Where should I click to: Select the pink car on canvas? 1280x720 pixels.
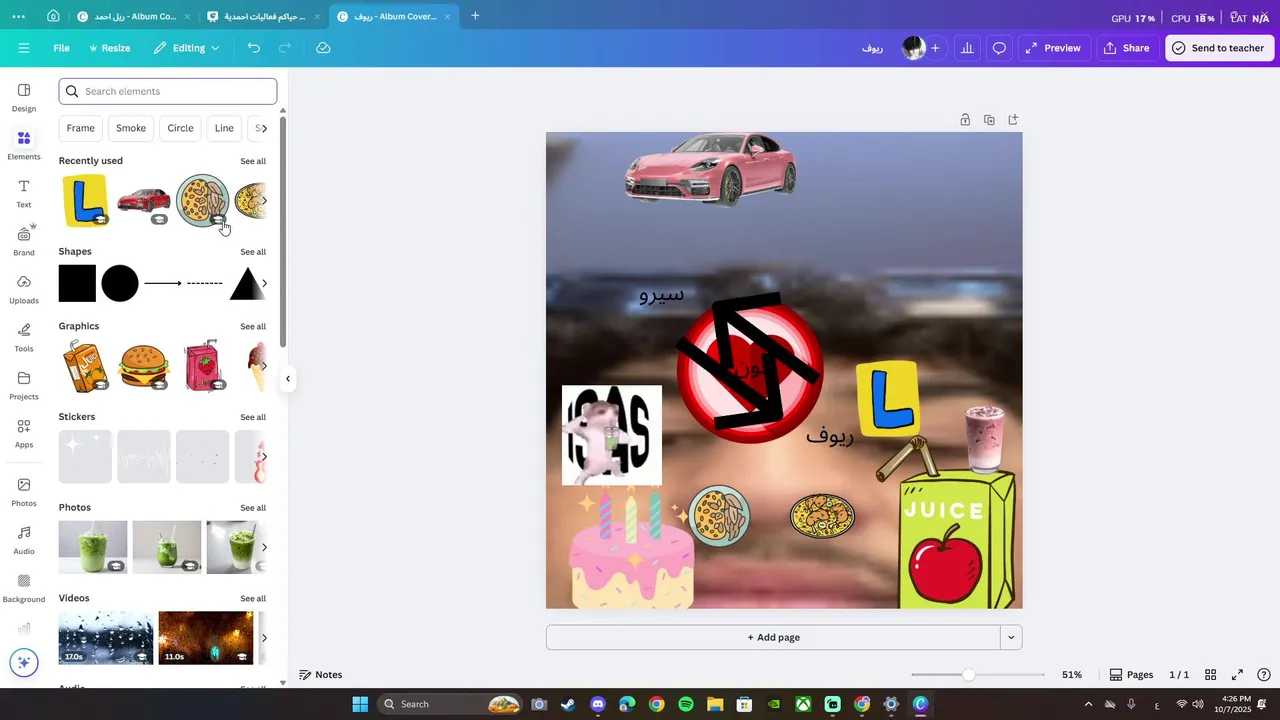coord(710,170)
